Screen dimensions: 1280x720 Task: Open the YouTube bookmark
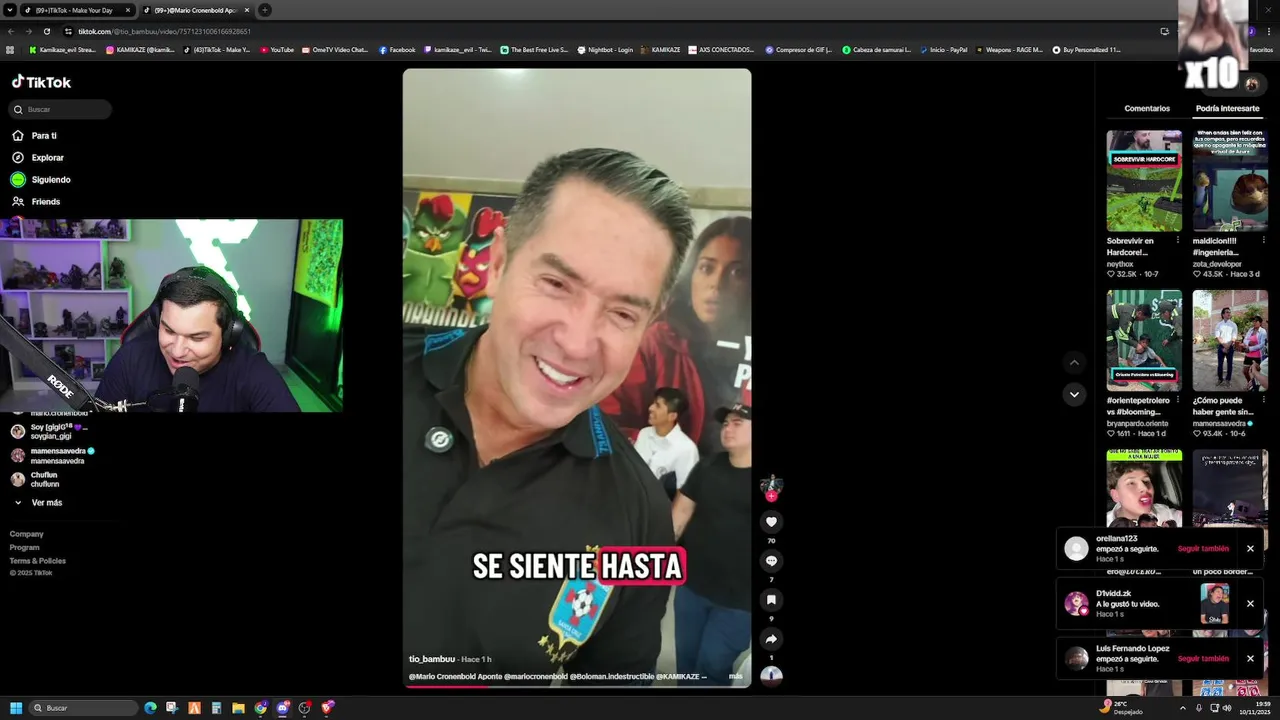pos(276,49)
